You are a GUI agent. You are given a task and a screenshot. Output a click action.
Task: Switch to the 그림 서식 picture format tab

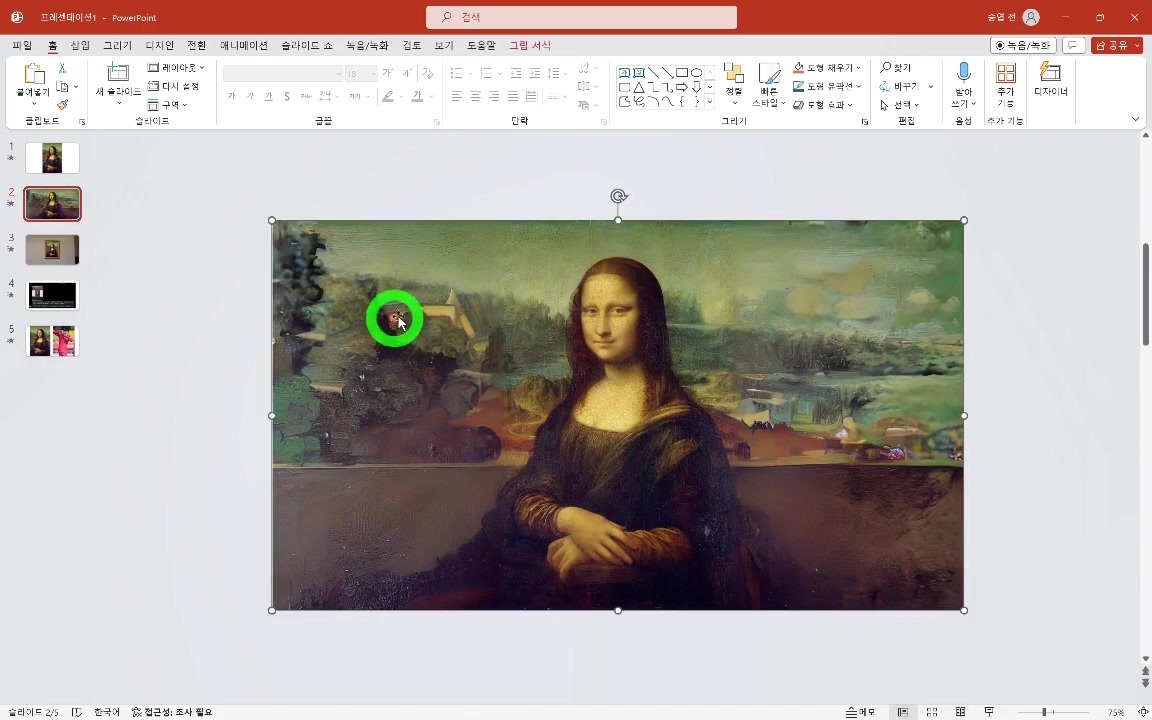(530, 46)
